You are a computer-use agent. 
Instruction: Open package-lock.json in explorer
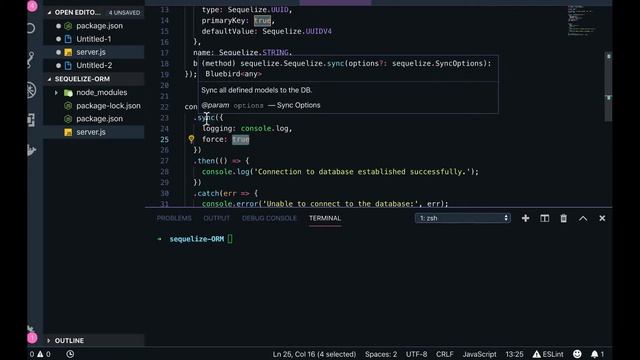point(108,106)
